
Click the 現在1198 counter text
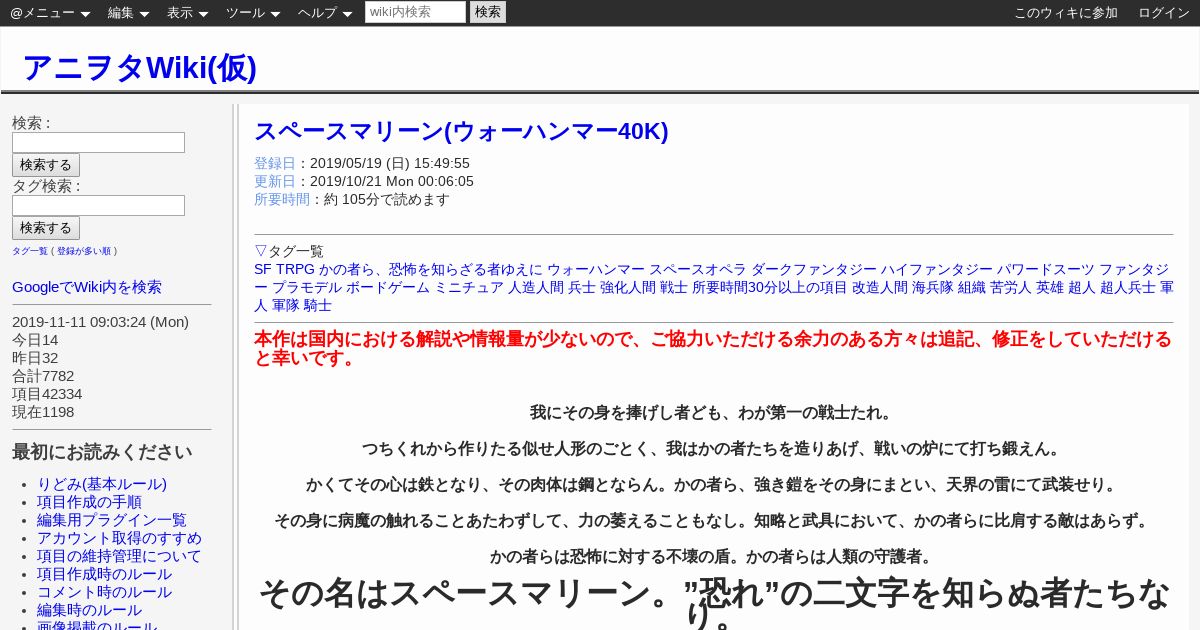coord(43,412)
